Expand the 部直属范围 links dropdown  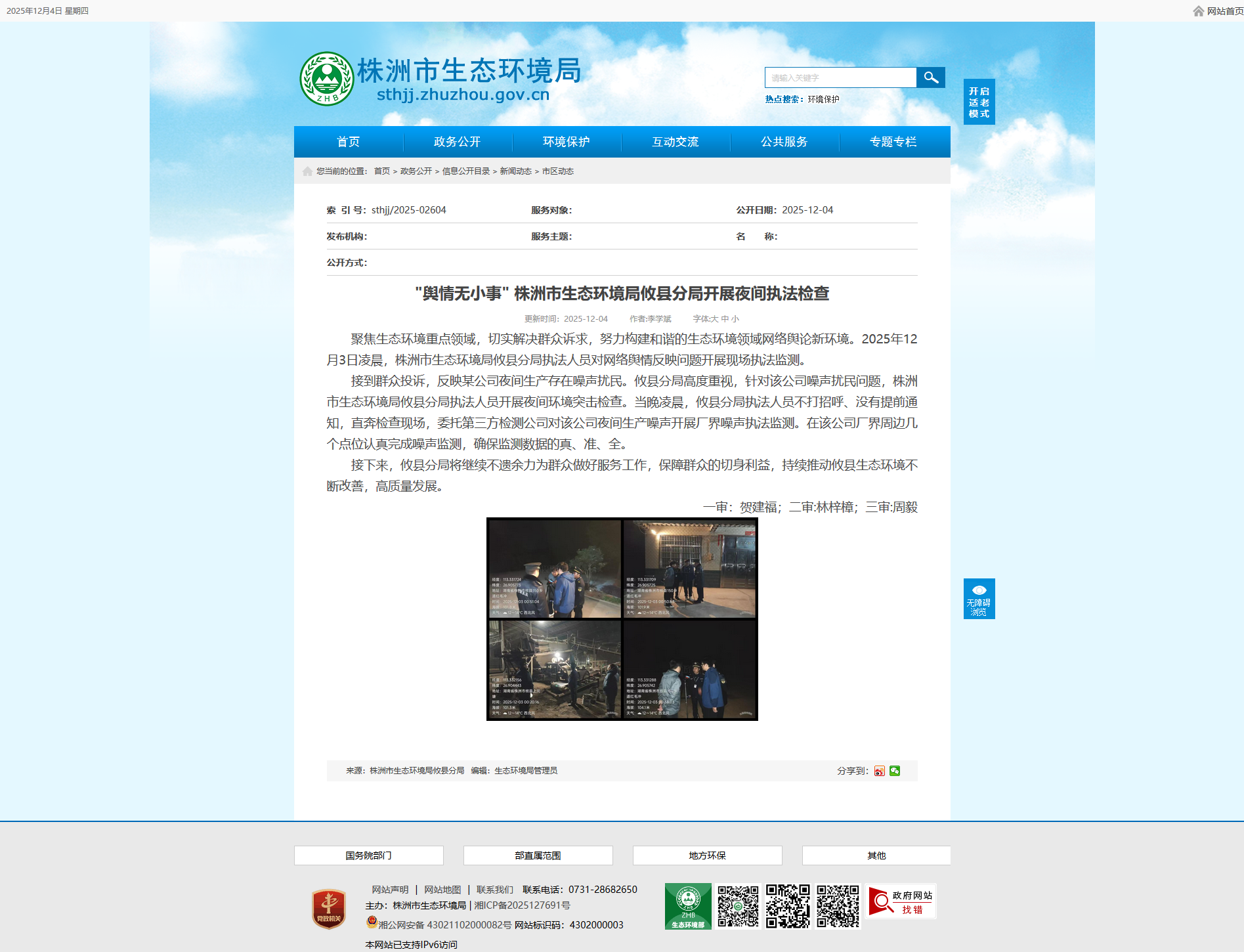point(538,855)
